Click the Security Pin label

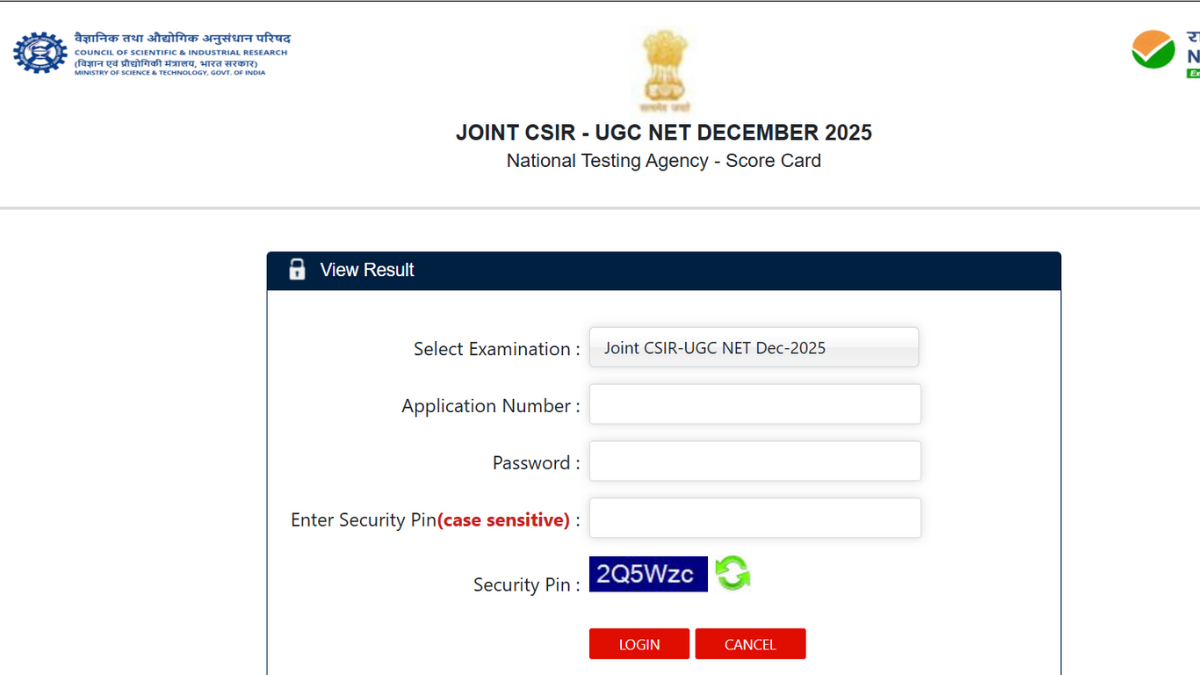[x=526, y=585]
